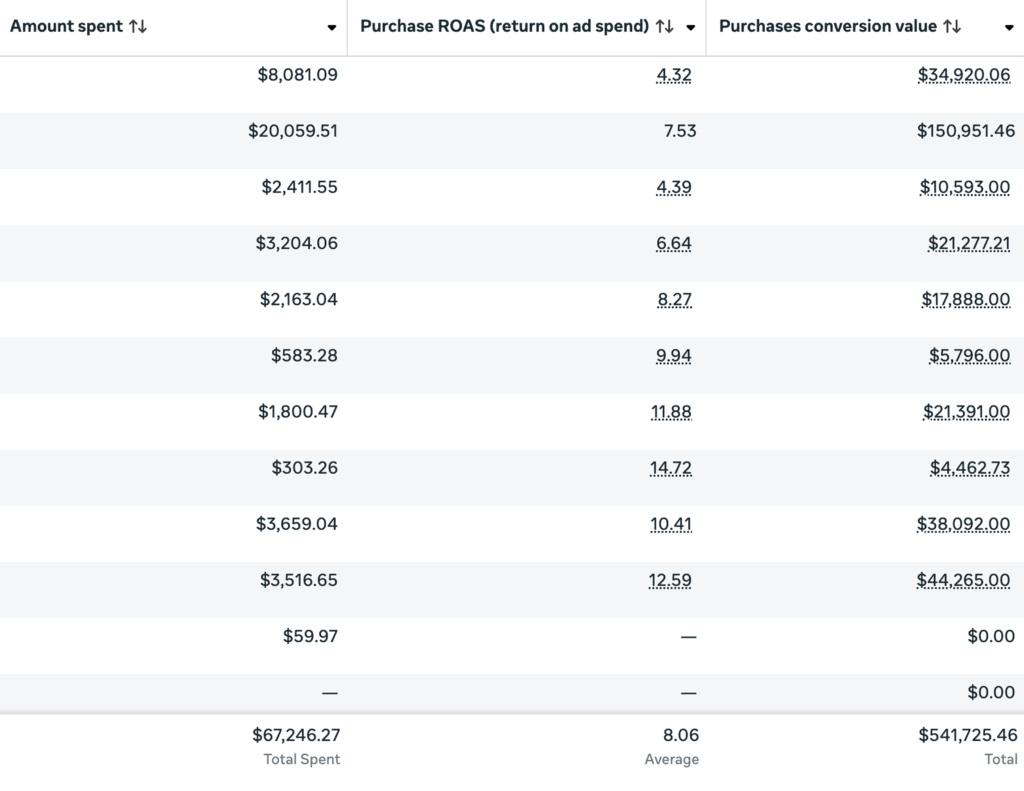Select amount spent $2,411.55 cell
This screenshot has height=791, width=1024.
point(300,187)
